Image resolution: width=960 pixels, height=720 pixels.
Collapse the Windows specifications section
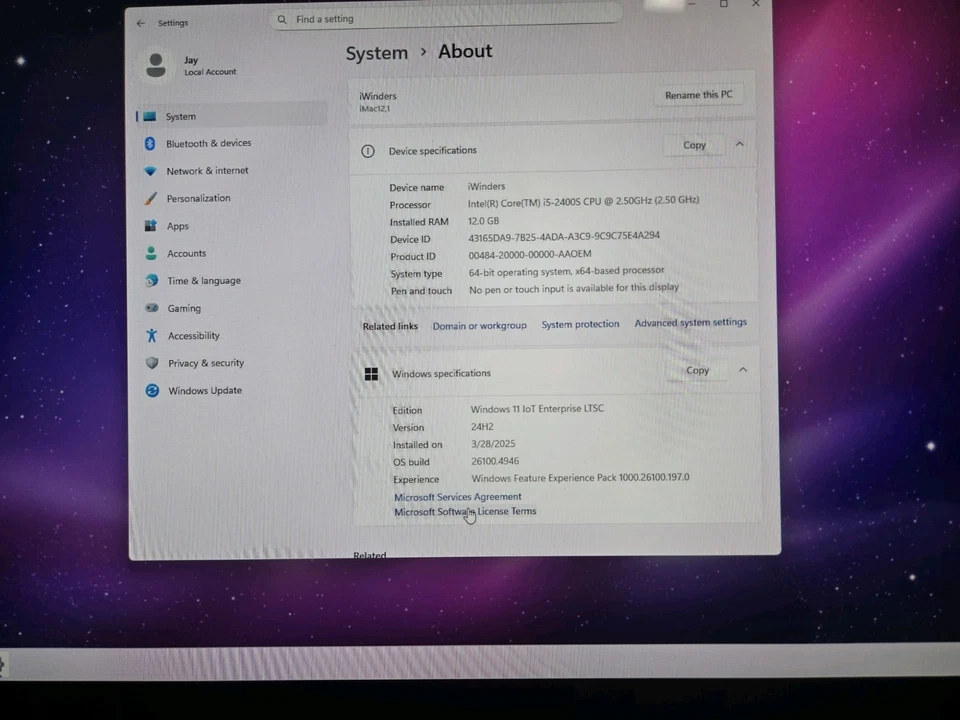(743, 369)
